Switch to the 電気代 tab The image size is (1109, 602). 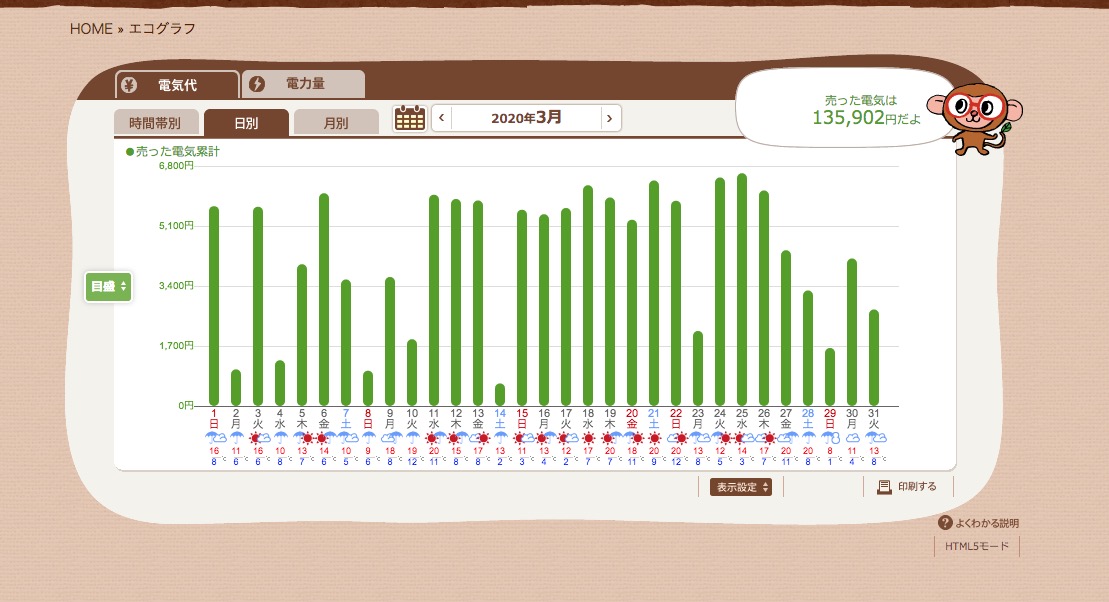(x=177, y=85)
